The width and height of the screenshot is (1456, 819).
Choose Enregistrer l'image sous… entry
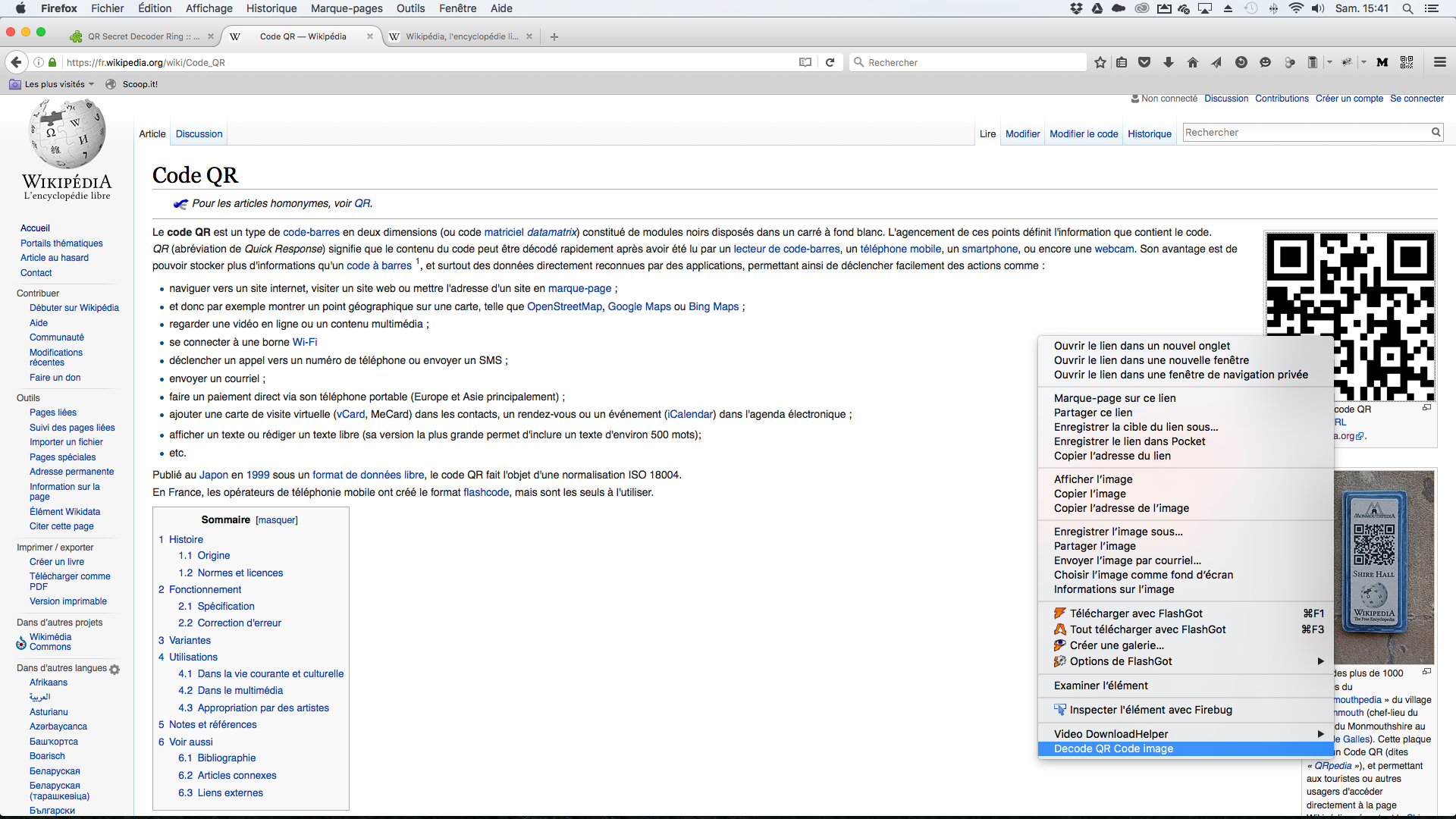[x=1185, y=532]
